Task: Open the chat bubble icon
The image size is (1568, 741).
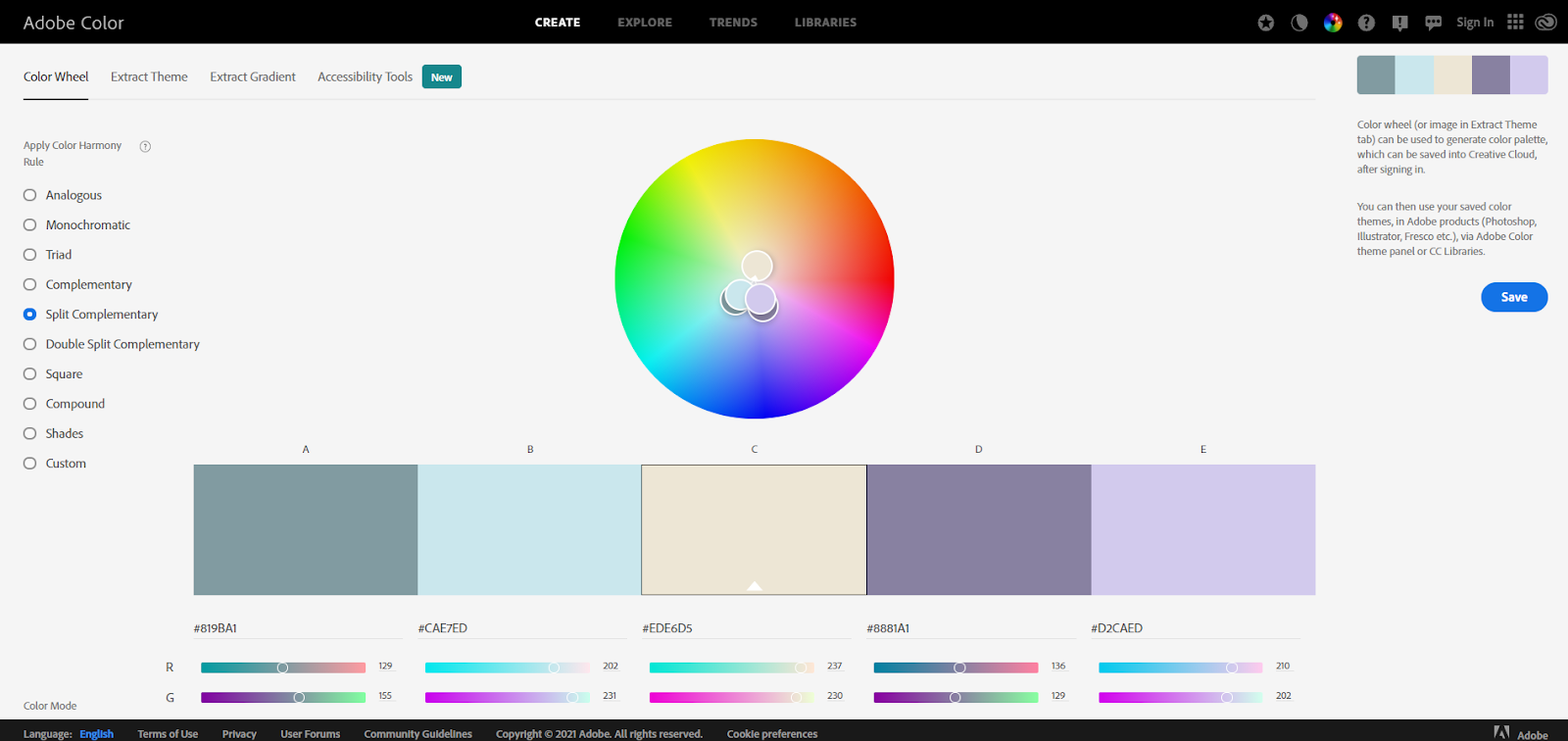Action: coord(1433,23)
